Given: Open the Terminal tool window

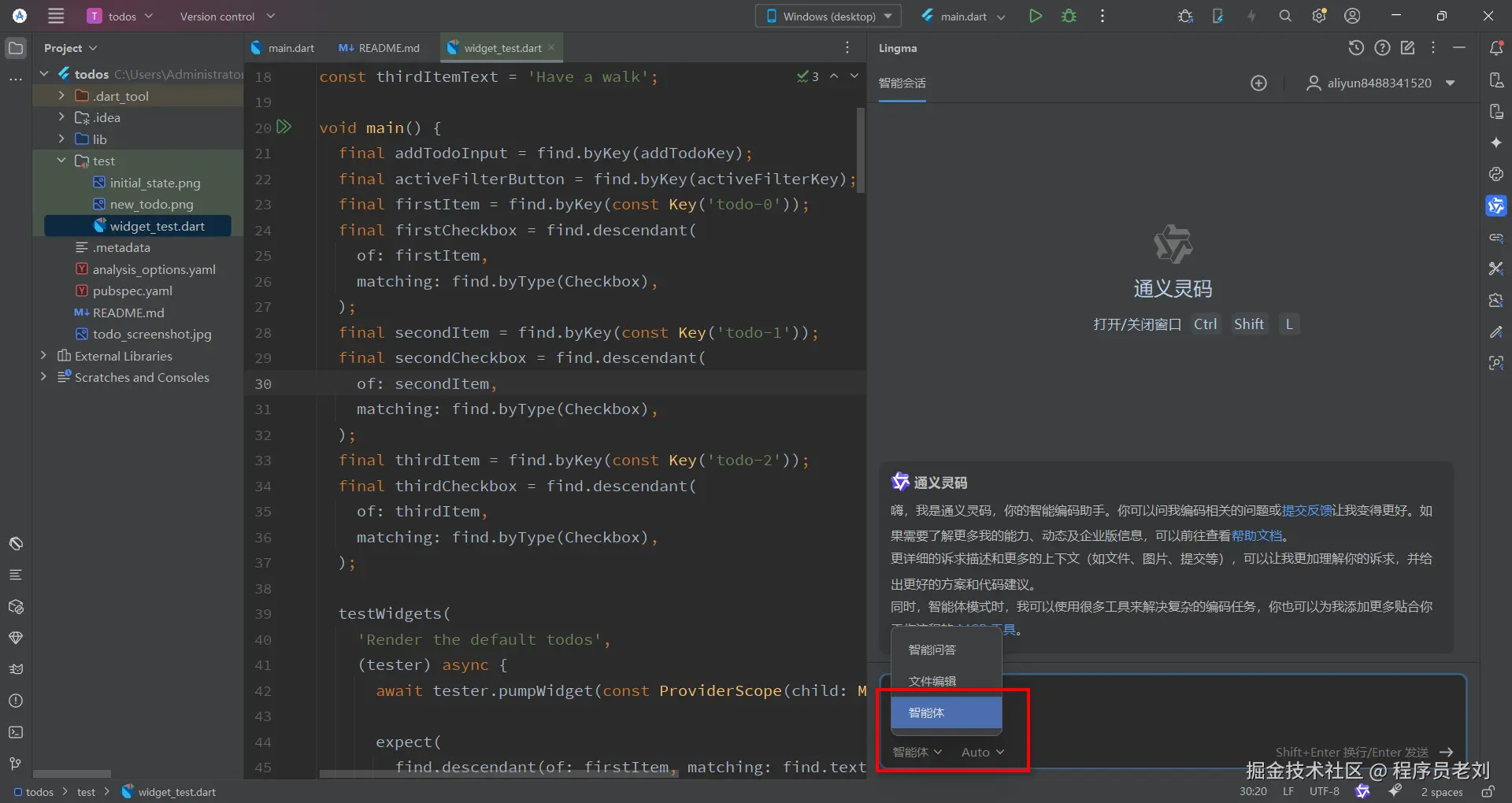Looking at the screenshot, I should point(16,732).
